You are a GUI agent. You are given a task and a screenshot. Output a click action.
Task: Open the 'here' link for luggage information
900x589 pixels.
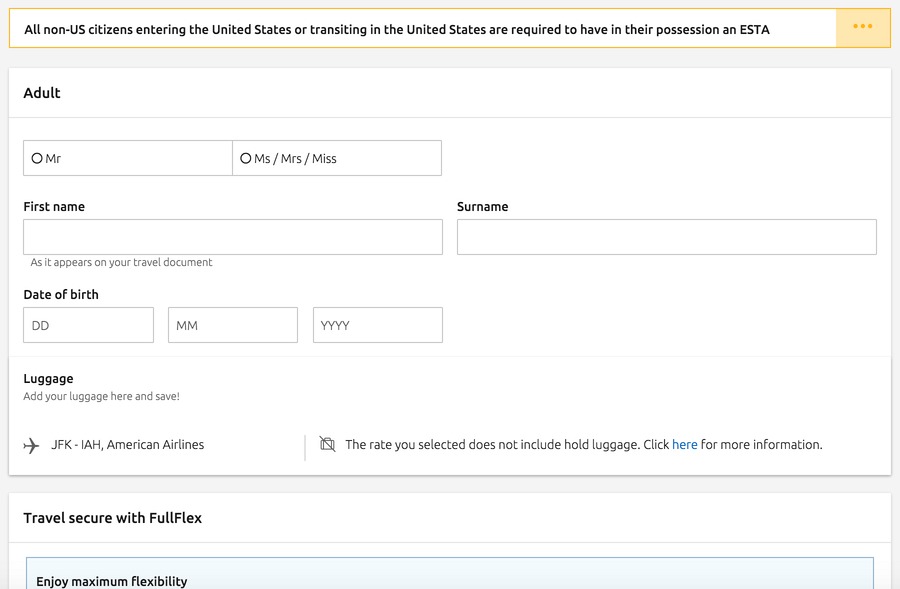pos(684,444)
